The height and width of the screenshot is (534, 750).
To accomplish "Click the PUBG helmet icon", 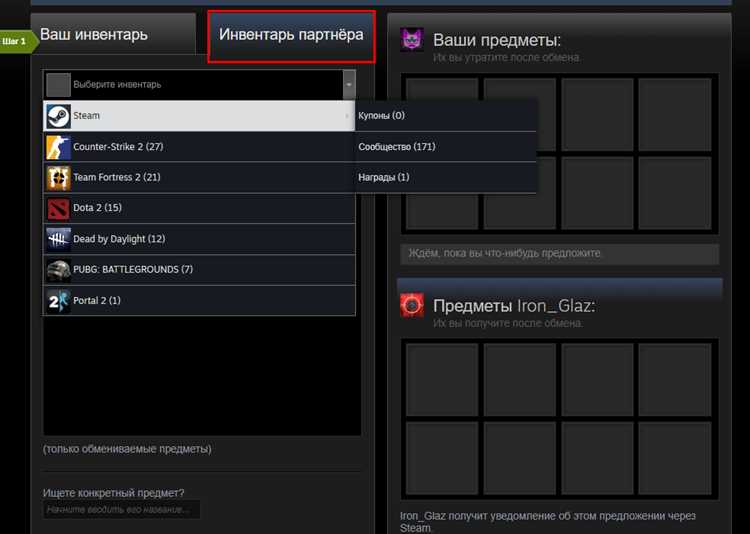I will click(x=58, y=270).
